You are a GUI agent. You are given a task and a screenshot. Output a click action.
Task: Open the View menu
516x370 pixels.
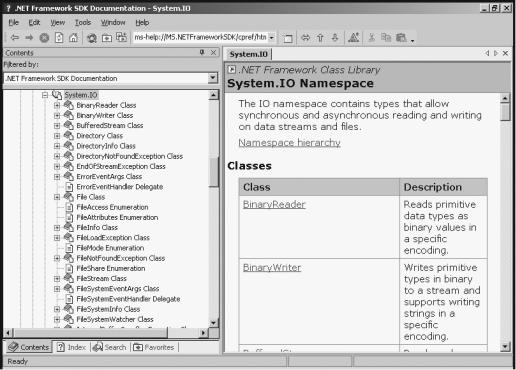(x=58, y=22)
